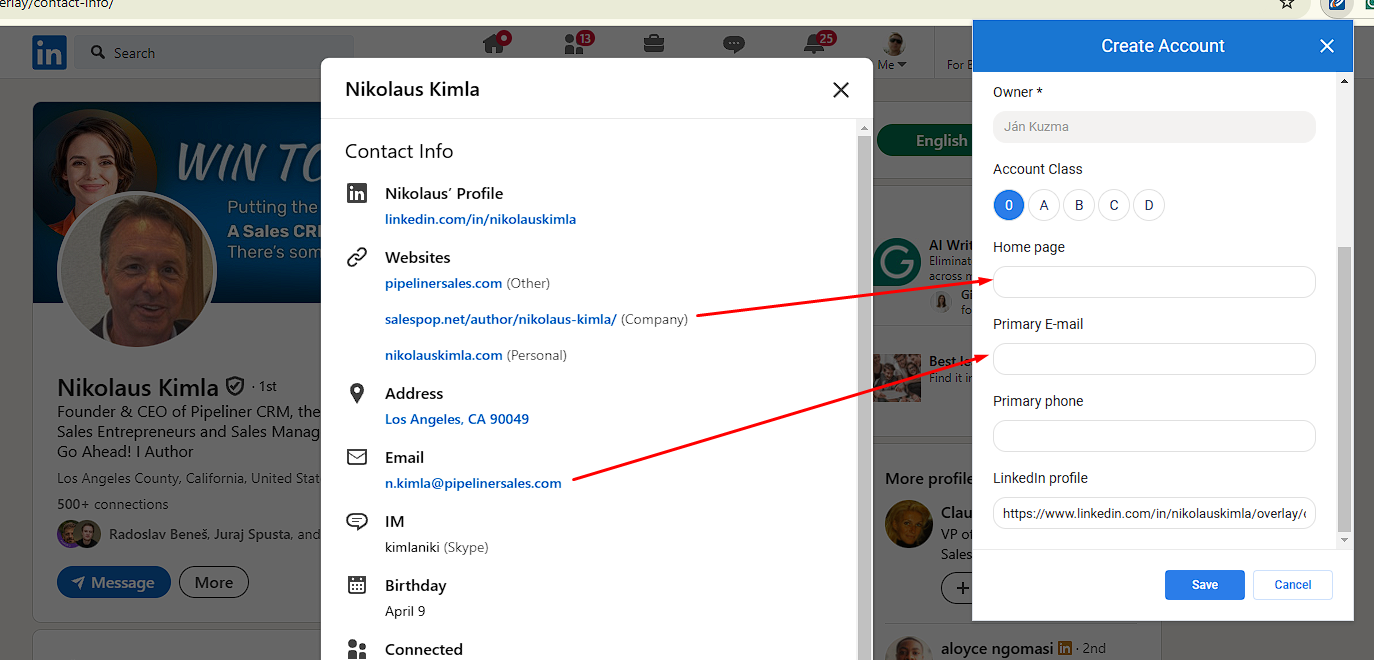
Task: Click the Message button on profile
Action: [x=114, y=582]
